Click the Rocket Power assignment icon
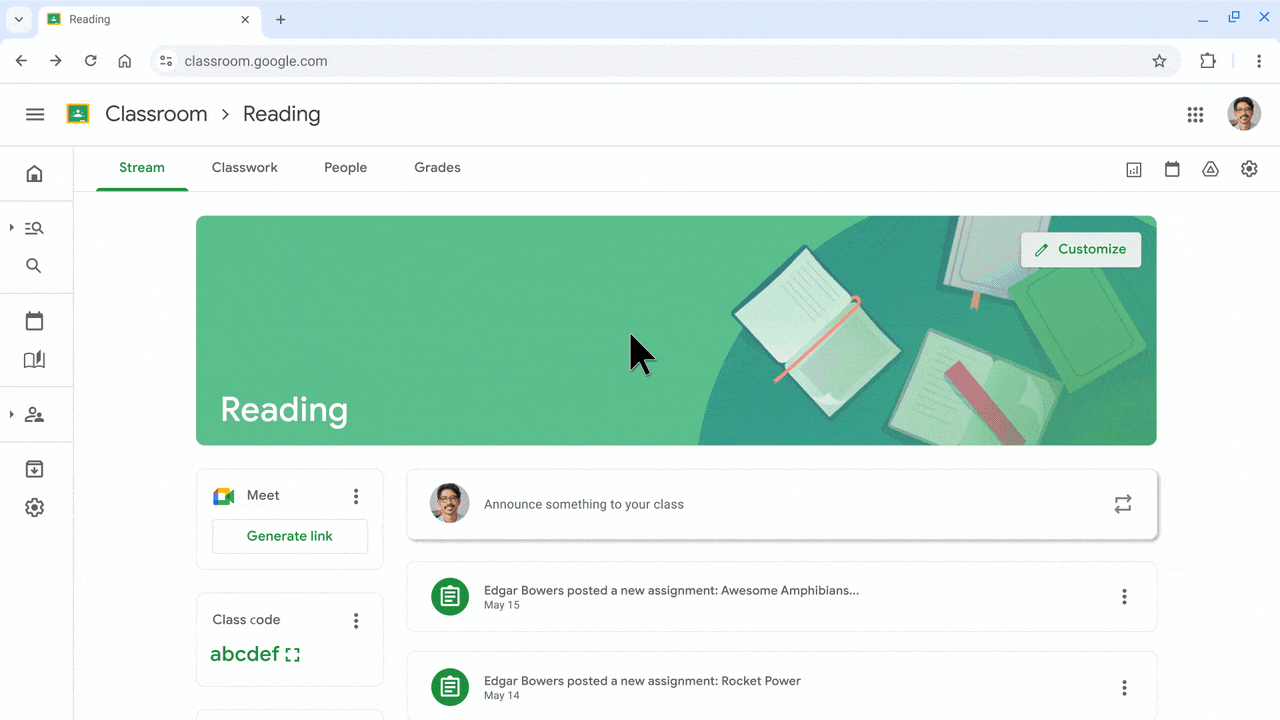The image size is (1280, 720). click(450, 687)
